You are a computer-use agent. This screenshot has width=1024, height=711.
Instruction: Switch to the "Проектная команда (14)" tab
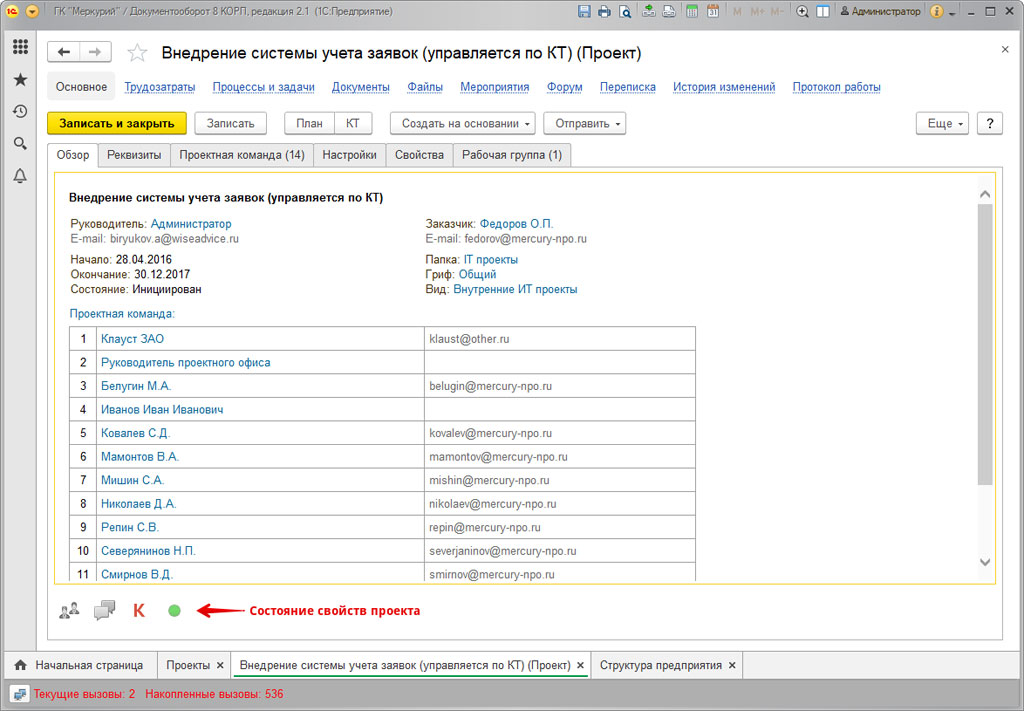pyautogui.click(x=241, y=155)
